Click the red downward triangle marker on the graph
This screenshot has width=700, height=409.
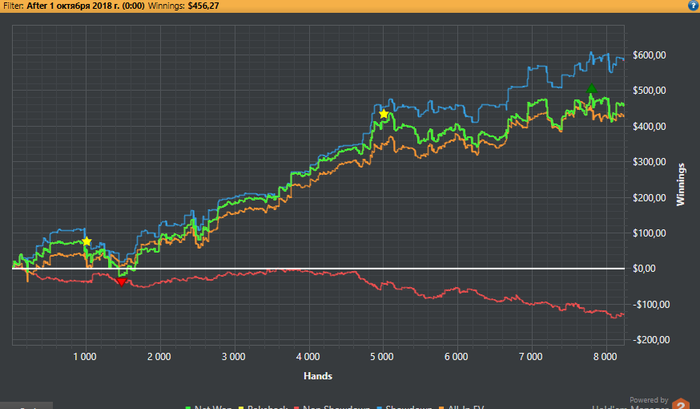(121, 282)
